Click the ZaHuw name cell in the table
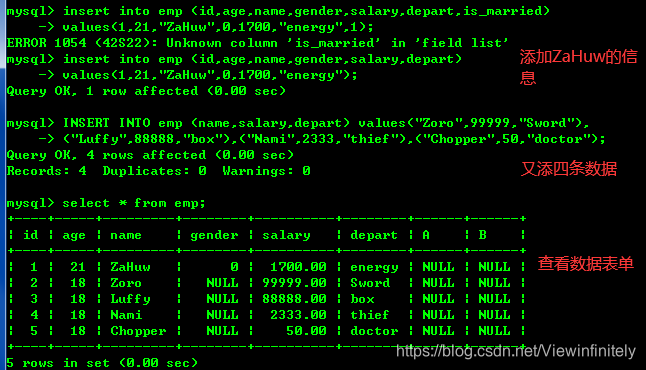646x370 pixels. coord(130,267)
